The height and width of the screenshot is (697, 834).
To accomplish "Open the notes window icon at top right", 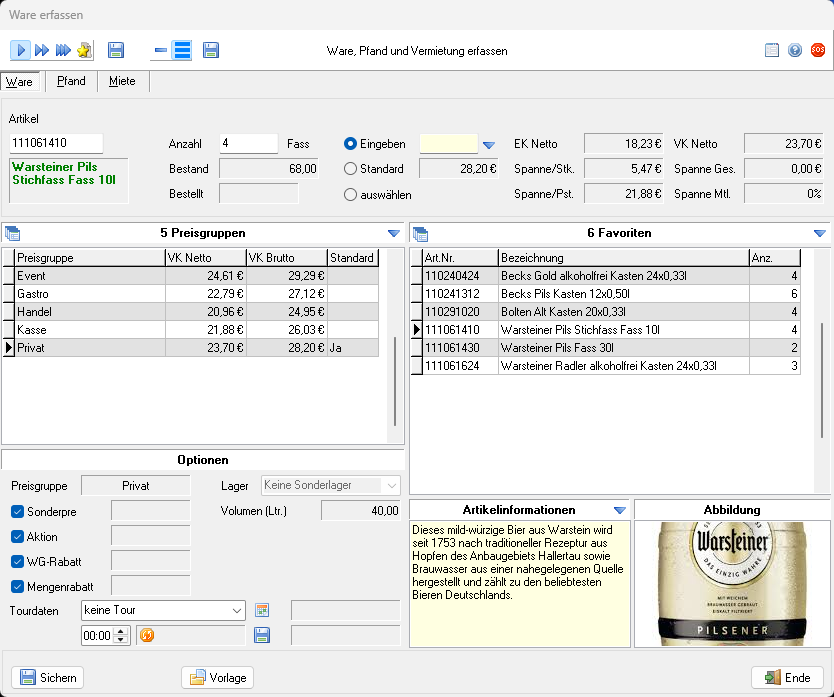I will pyautogui.click(x=772, y=50).
